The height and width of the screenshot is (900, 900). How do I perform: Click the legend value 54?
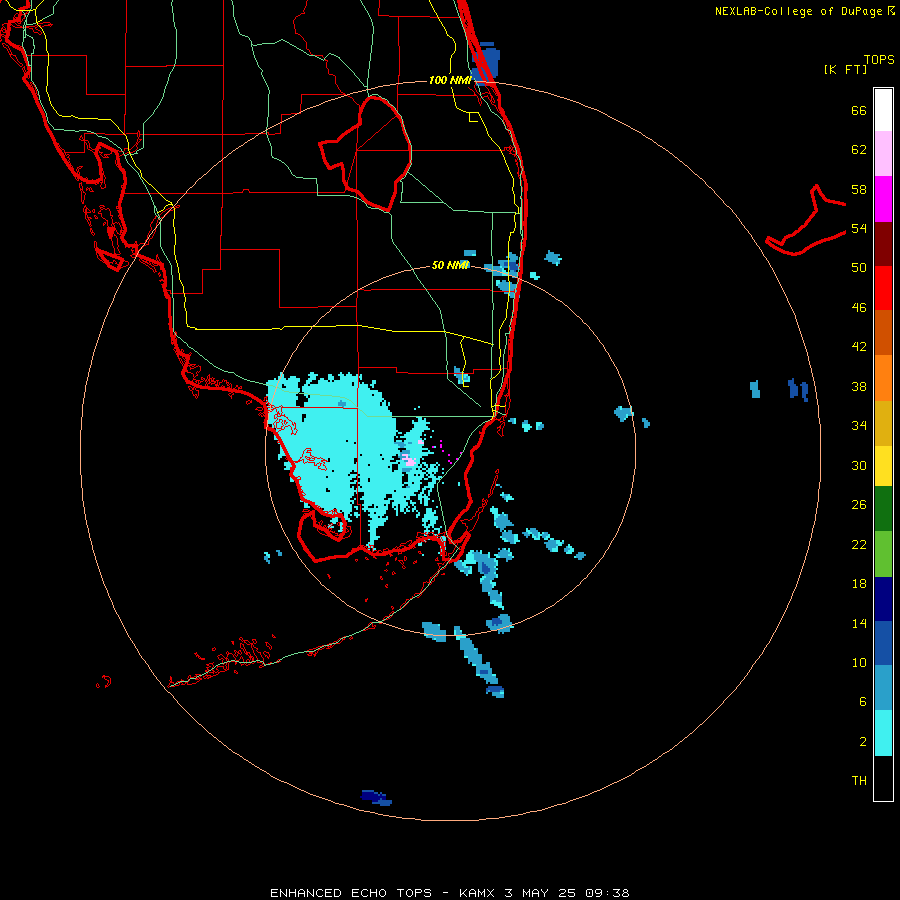tap(859, 228)
